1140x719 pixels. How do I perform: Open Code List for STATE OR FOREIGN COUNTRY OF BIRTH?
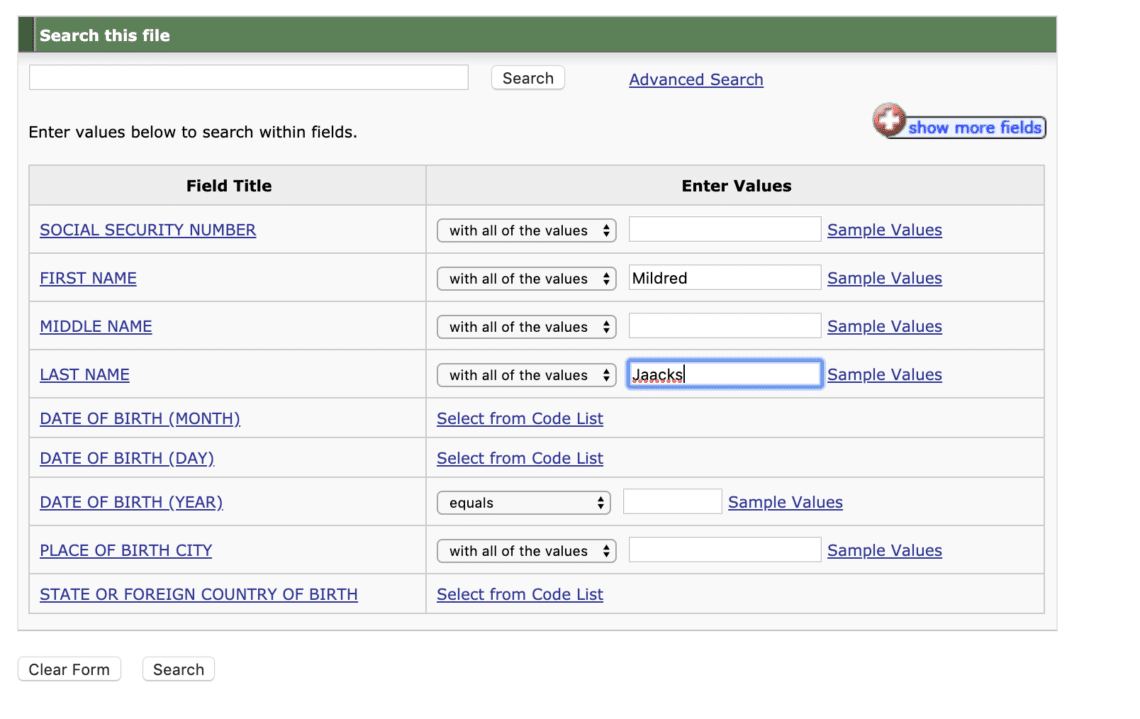(519, 594)
